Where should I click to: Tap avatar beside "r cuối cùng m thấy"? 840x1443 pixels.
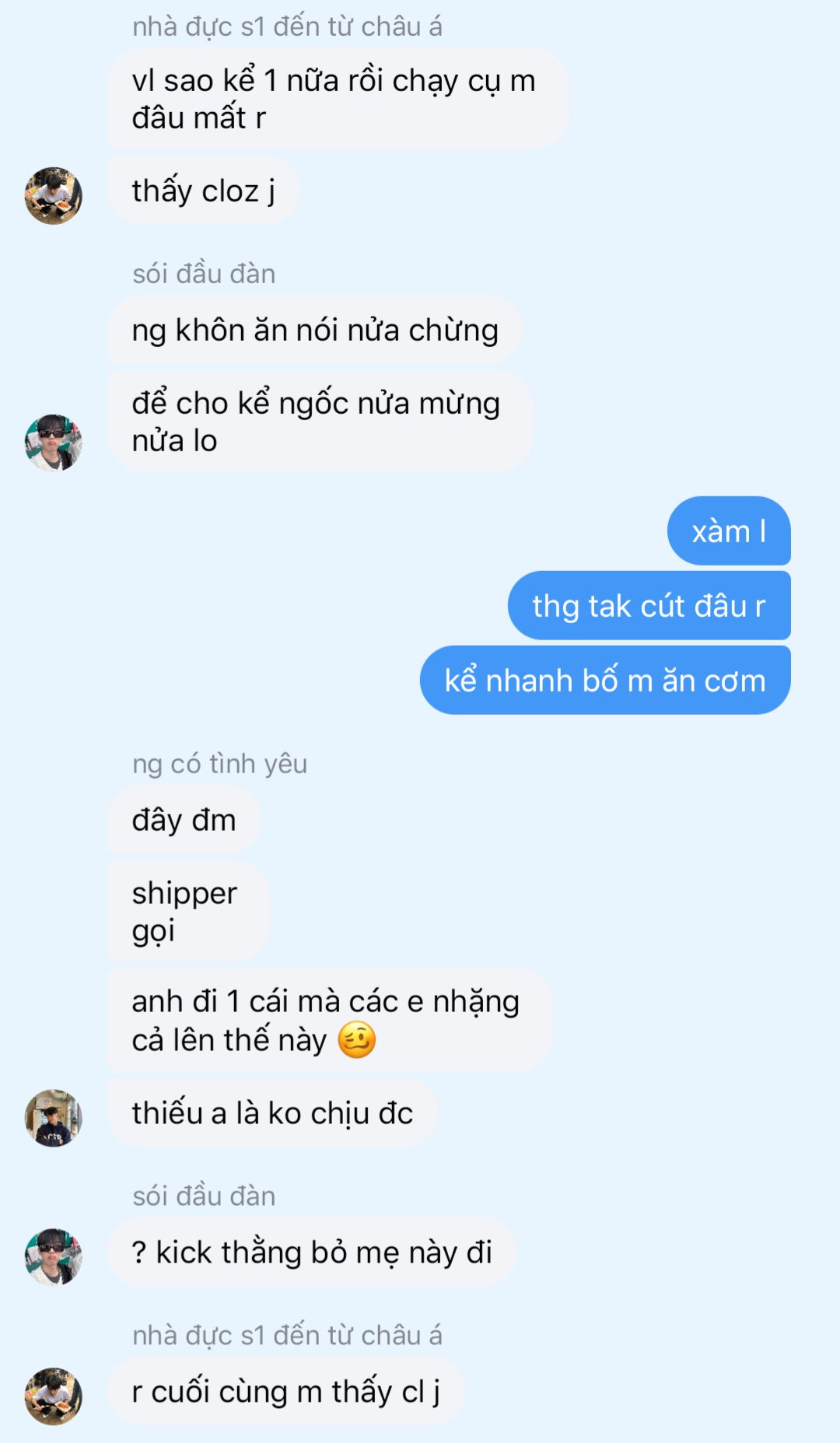[54, 1396]
